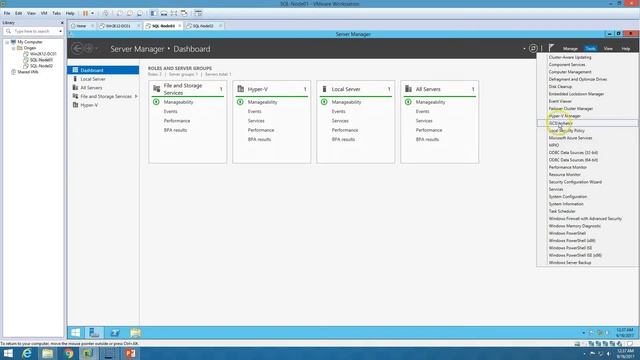
Task: Click File Explorer icon in VM taskbar
Action: (135, 333)
